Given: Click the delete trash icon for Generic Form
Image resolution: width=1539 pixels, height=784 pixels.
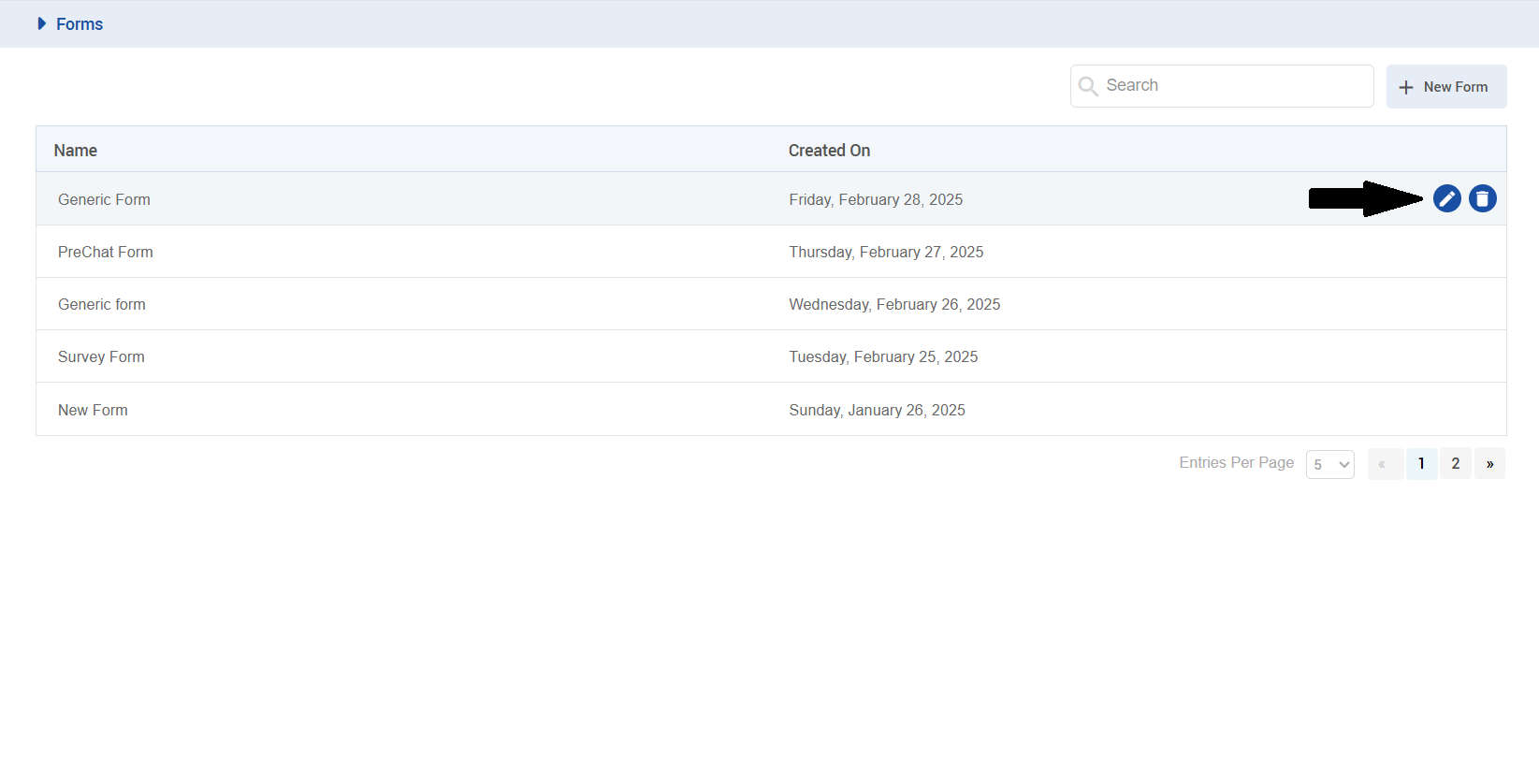Looking at the screenshot, I should pyautogui.click(x=1482, y=198).
